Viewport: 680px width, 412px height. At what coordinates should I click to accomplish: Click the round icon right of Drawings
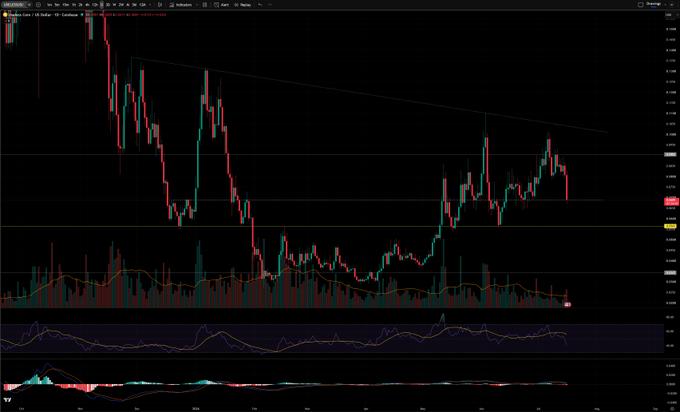[673, 5]
